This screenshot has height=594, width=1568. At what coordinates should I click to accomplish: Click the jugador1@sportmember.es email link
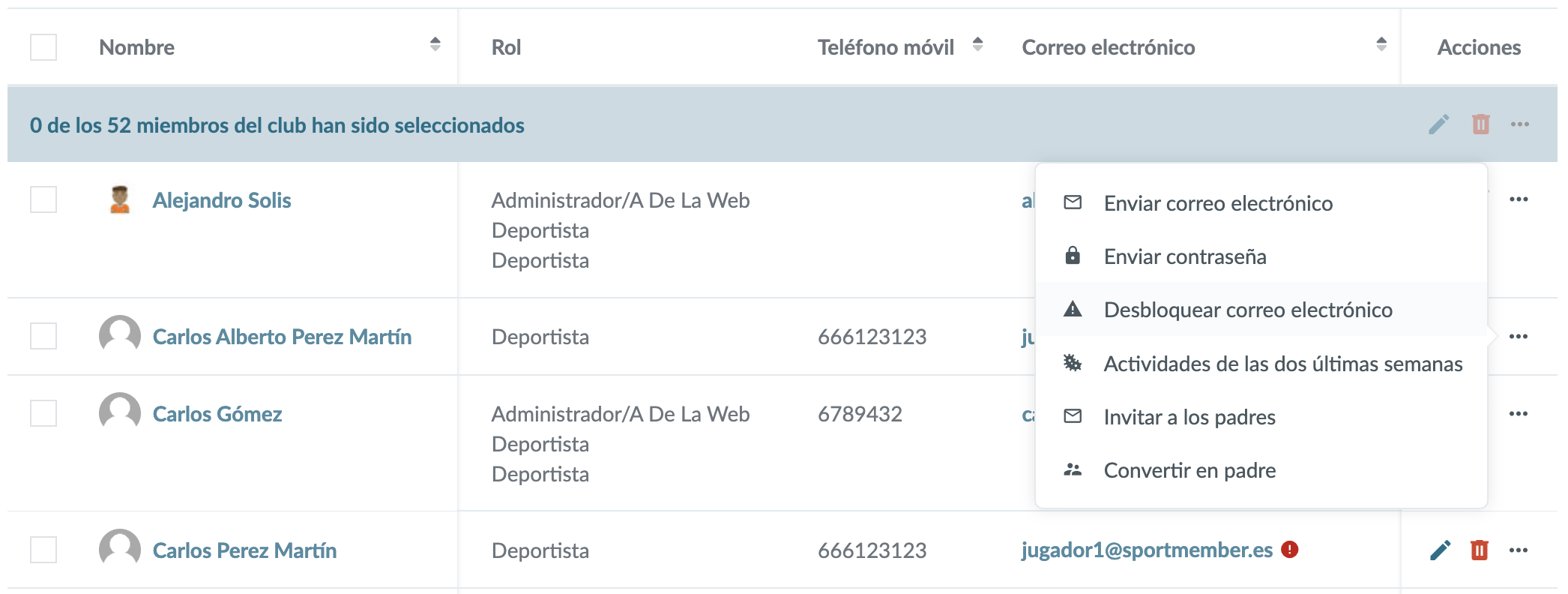[x=1147, y=550]
